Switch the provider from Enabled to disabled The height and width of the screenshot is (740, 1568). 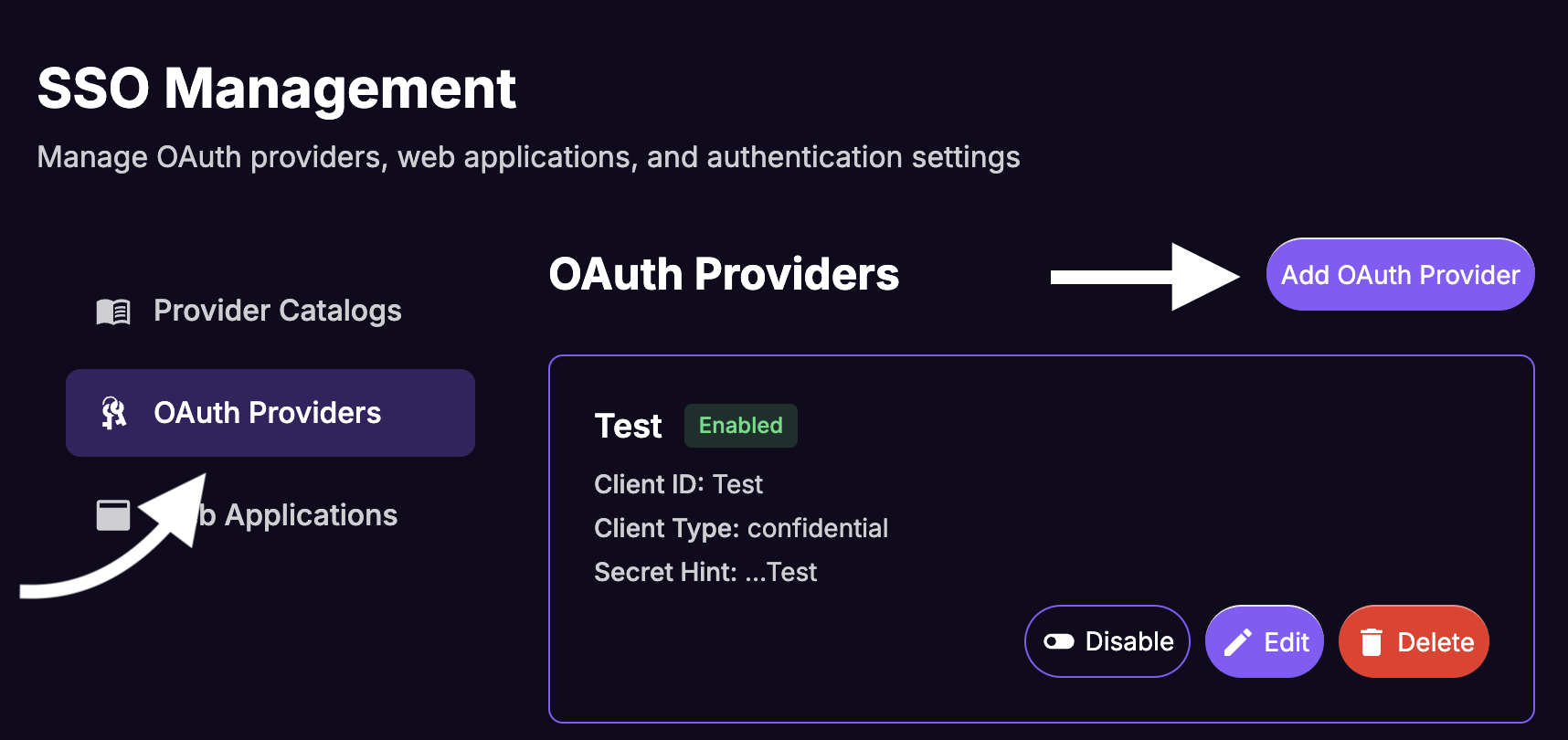(1107, 640)
